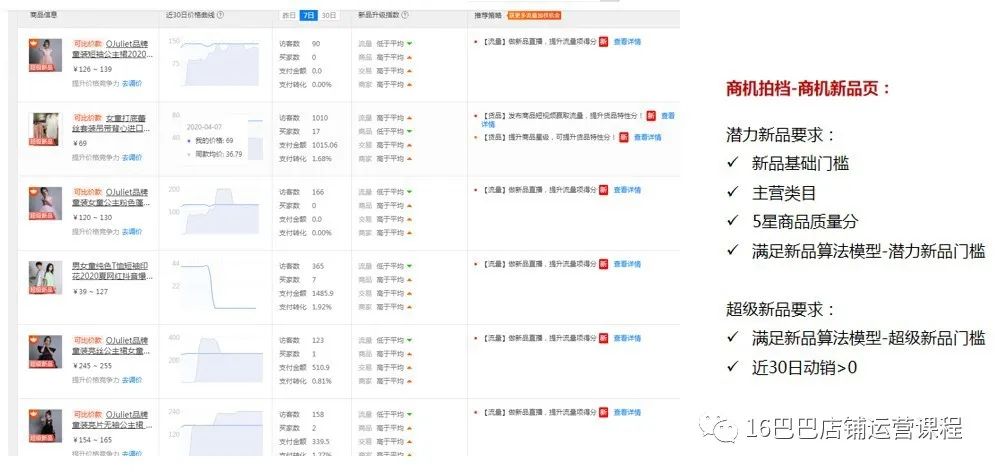Click green down arrow beside 流量 in ¥39~127 row
Viewport: 995px width, 472px height.
tap(410, 266)
